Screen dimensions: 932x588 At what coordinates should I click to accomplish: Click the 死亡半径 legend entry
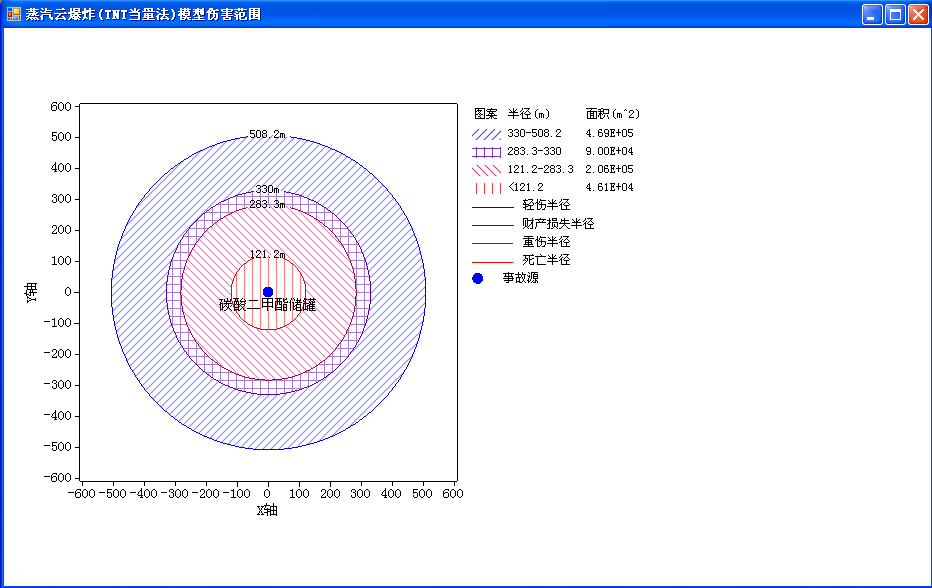click(x=546, y=260)
